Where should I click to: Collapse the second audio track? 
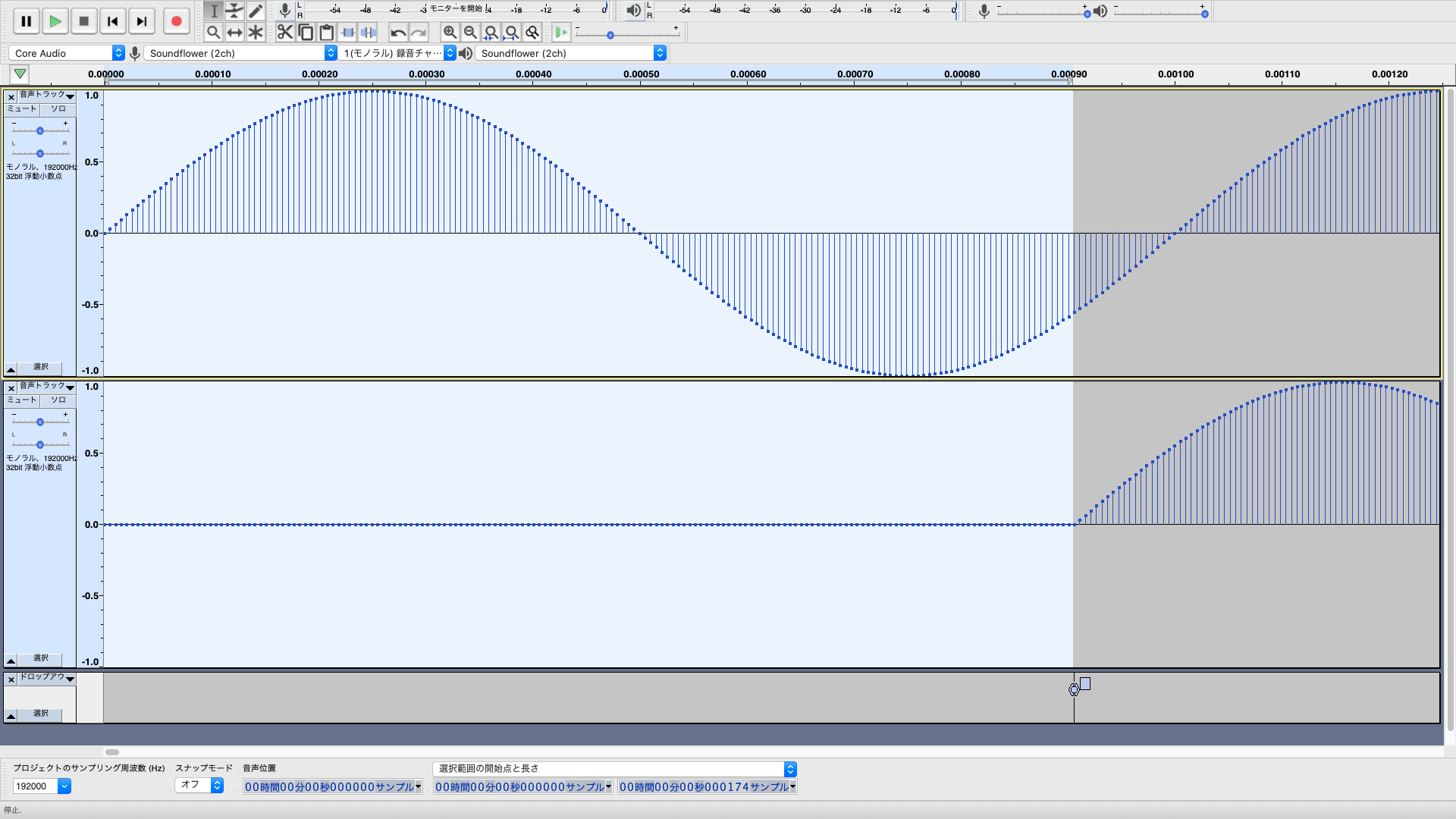tap(11, 661)
